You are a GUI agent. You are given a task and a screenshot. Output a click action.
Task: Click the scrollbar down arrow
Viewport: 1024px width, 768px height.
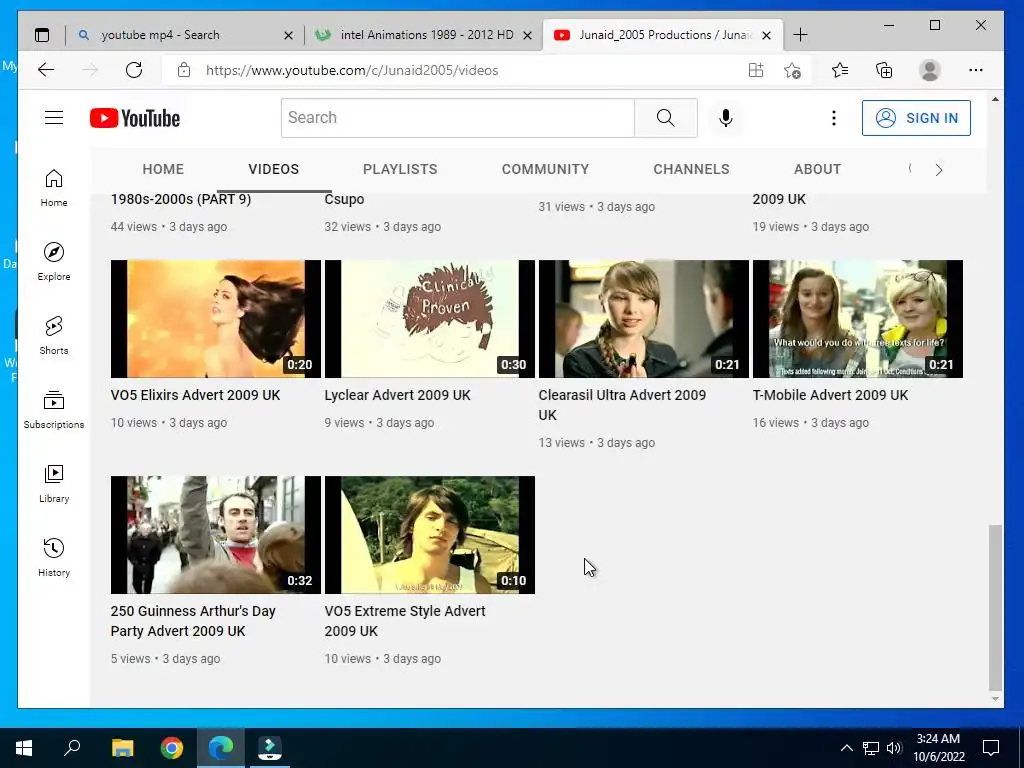(x=995, y=699)
